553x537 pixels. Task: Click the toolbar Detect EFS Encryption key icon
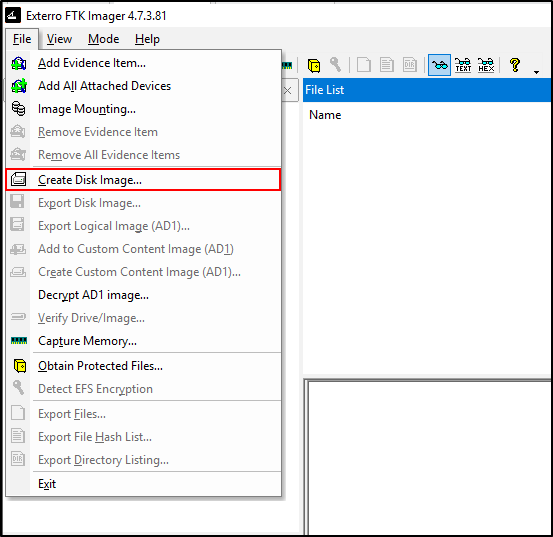[335, 65]
